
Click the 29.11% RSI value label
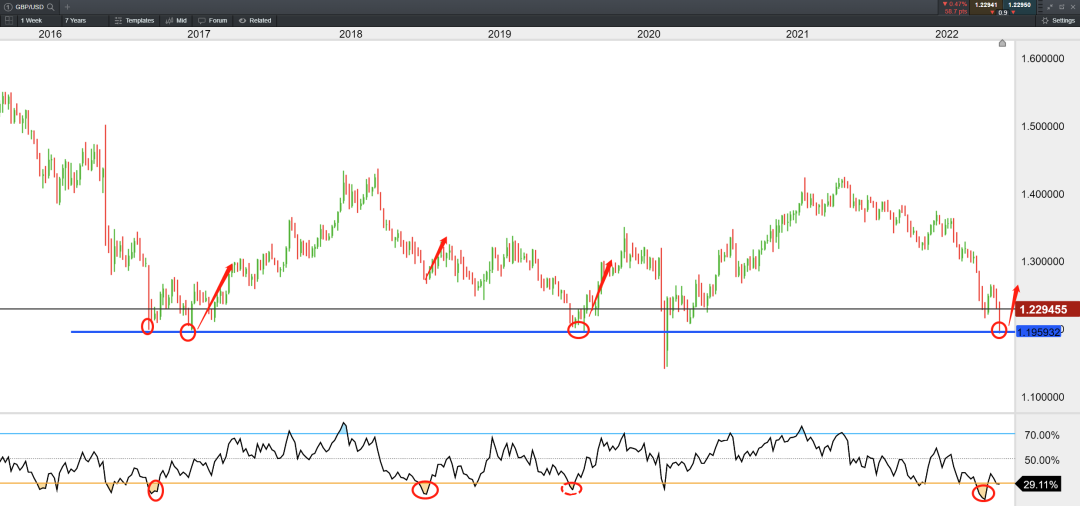click(x=1040, y=485)
